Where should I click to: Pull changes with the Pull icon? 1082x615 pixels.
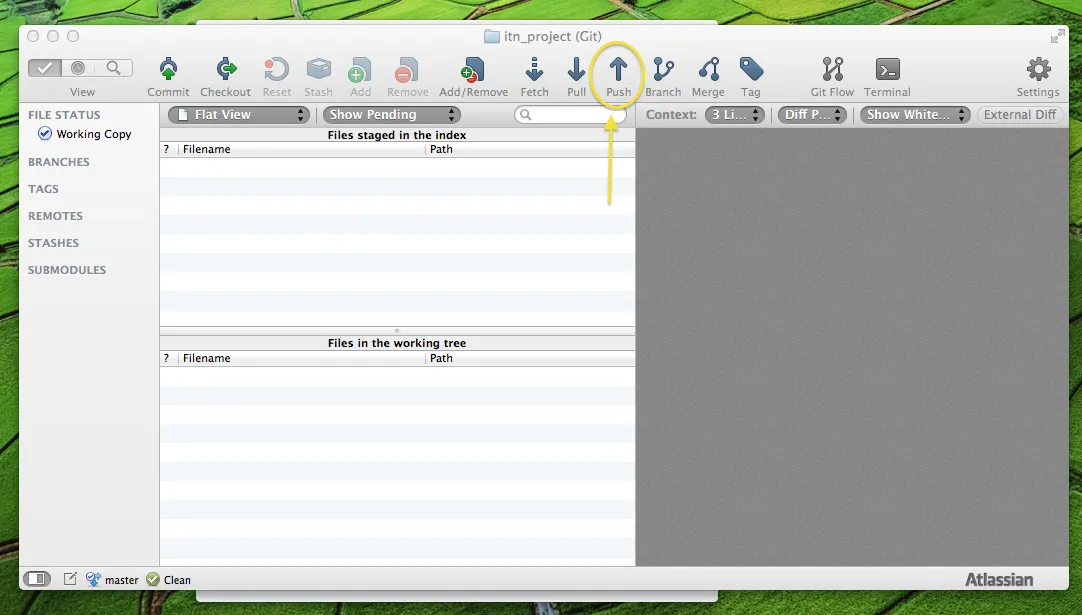click(x=576, y=70)
